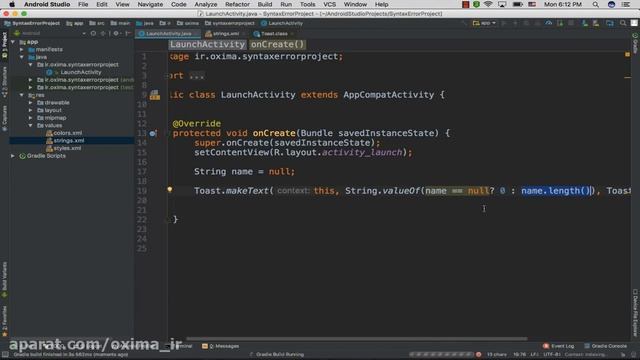Open the Gradle Console tool window
The width and height of the screenshot is (640, 360).
click(605, 346)
